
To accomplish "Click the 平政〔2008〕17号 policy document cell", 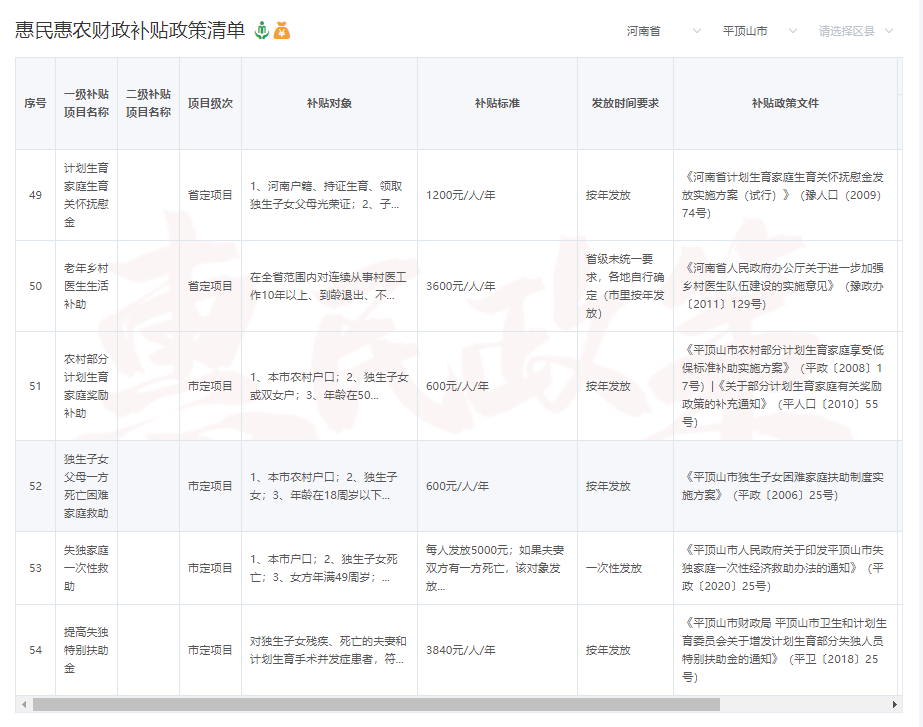I will (783, 386).
